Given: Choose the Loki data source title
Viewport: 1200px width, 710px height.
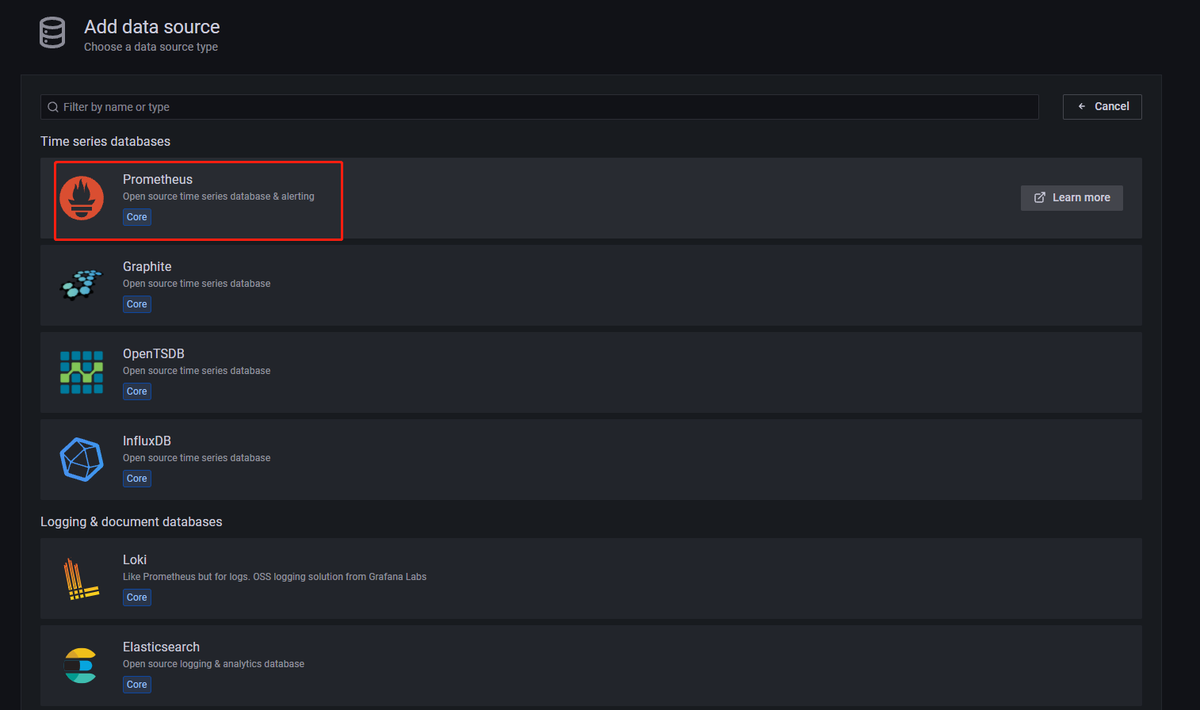Looking at the screenshot, I should (135, 560).
